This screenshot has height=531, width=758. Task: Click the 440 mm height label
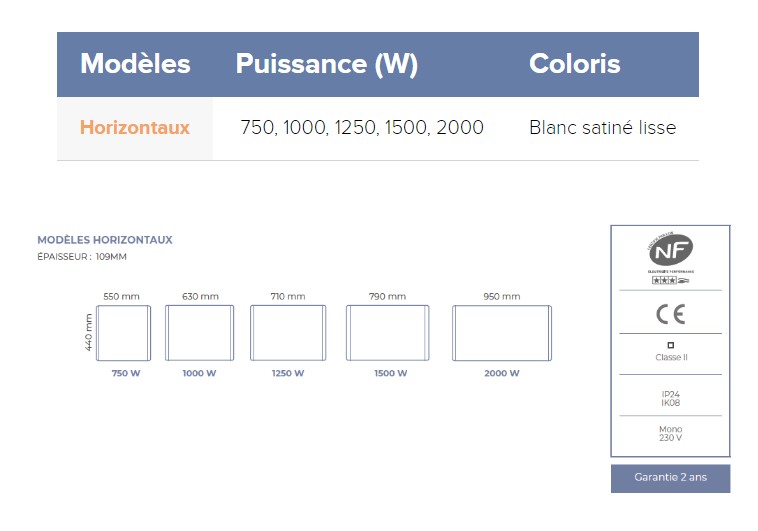(88, 332)
